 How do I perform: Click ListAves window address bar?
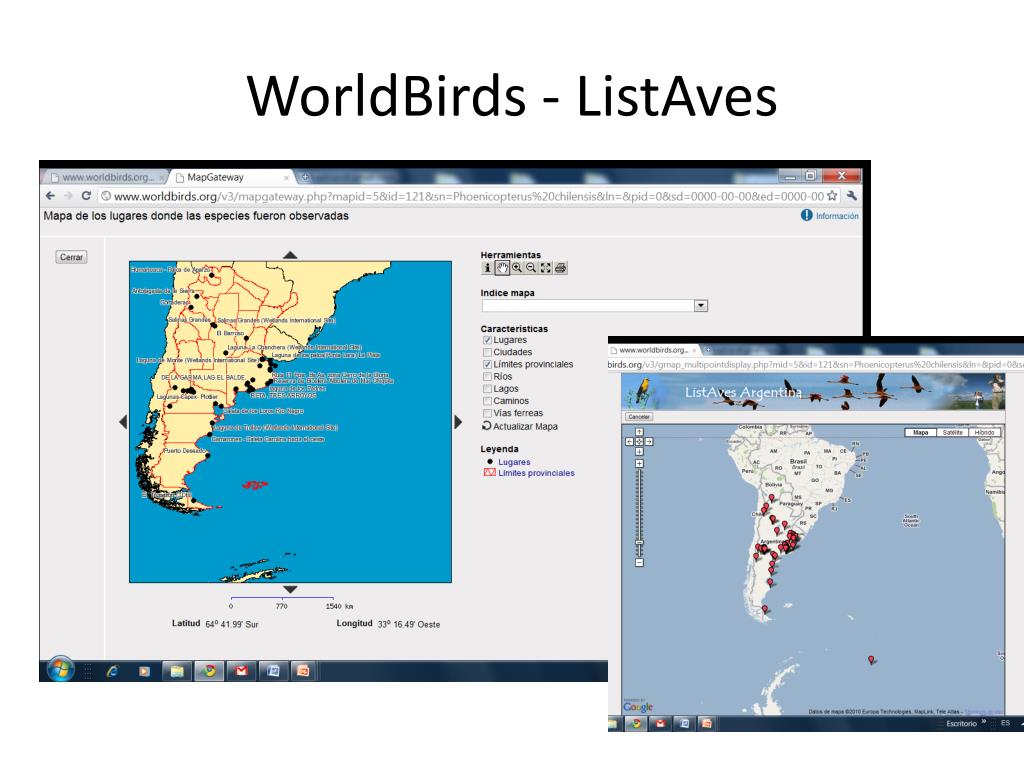(x=816, y=364)
